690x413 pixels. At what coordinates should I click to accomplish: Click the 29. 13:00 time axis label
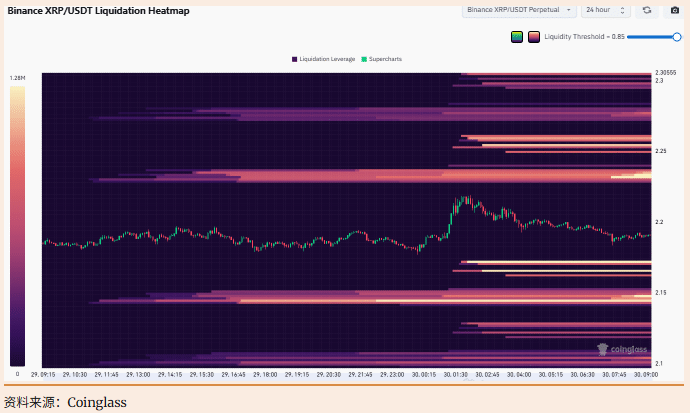(x=138, y=375)
